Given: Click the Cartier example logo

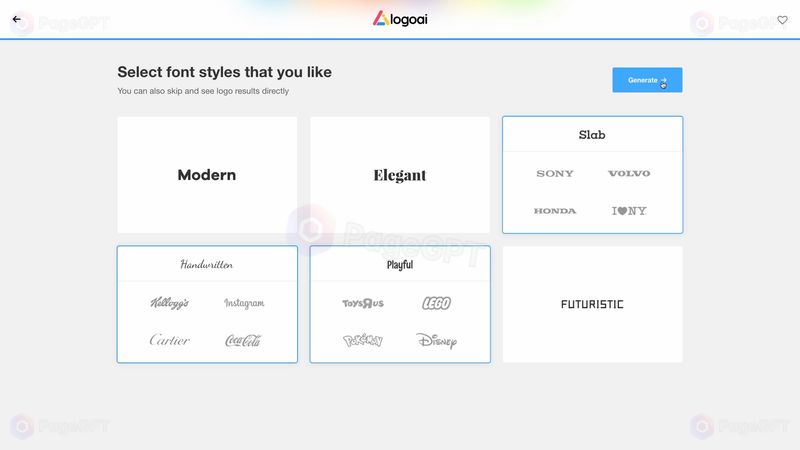Looking at the screenshot, I should point(169,340).
